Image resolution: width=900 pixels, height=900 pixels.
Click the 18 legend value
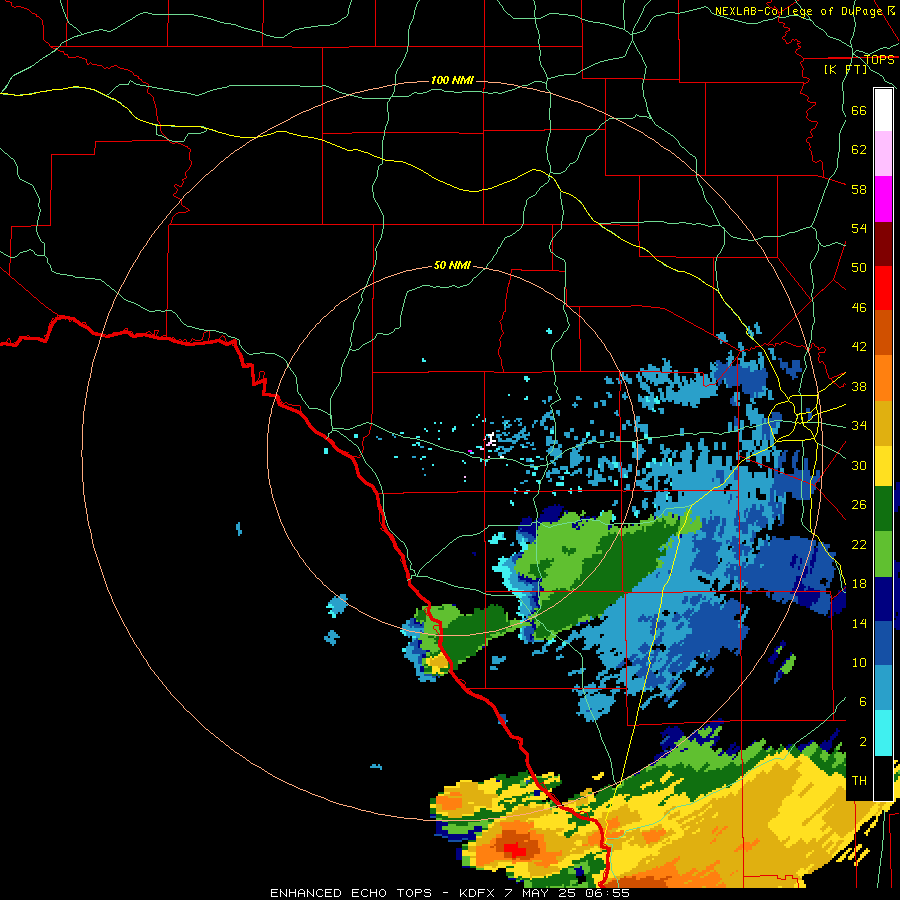[x=859, y=584]
